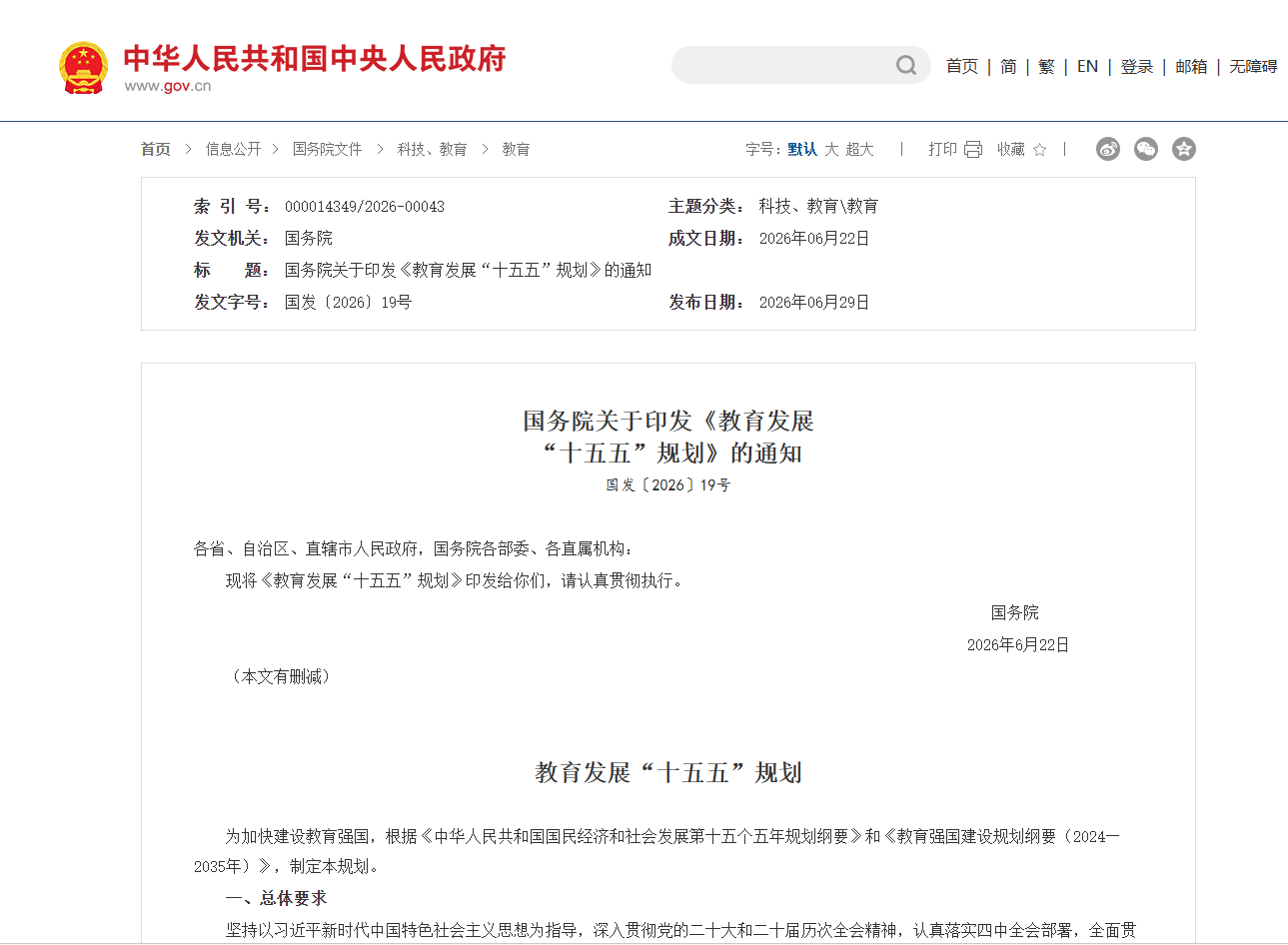Click the national emblem logo
The width and height of the screenshot is (1288, 945).
[x=83, y=68]
